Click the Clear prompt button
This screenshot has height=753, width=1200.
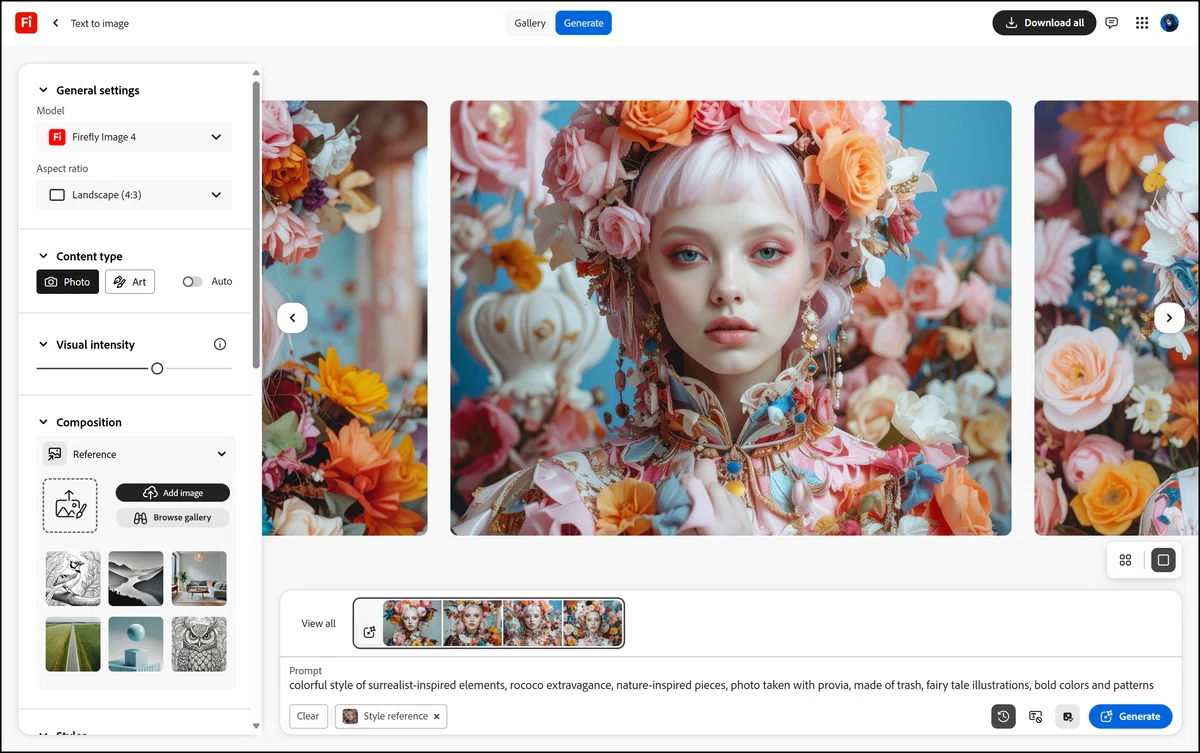pyautogui.click(x=308, y=716)
